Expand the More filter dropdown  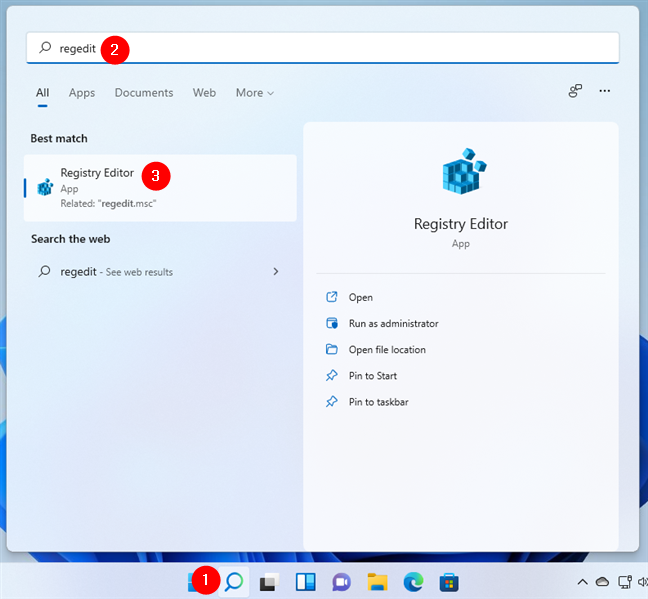pyautogui.click(x=254, y=93)
